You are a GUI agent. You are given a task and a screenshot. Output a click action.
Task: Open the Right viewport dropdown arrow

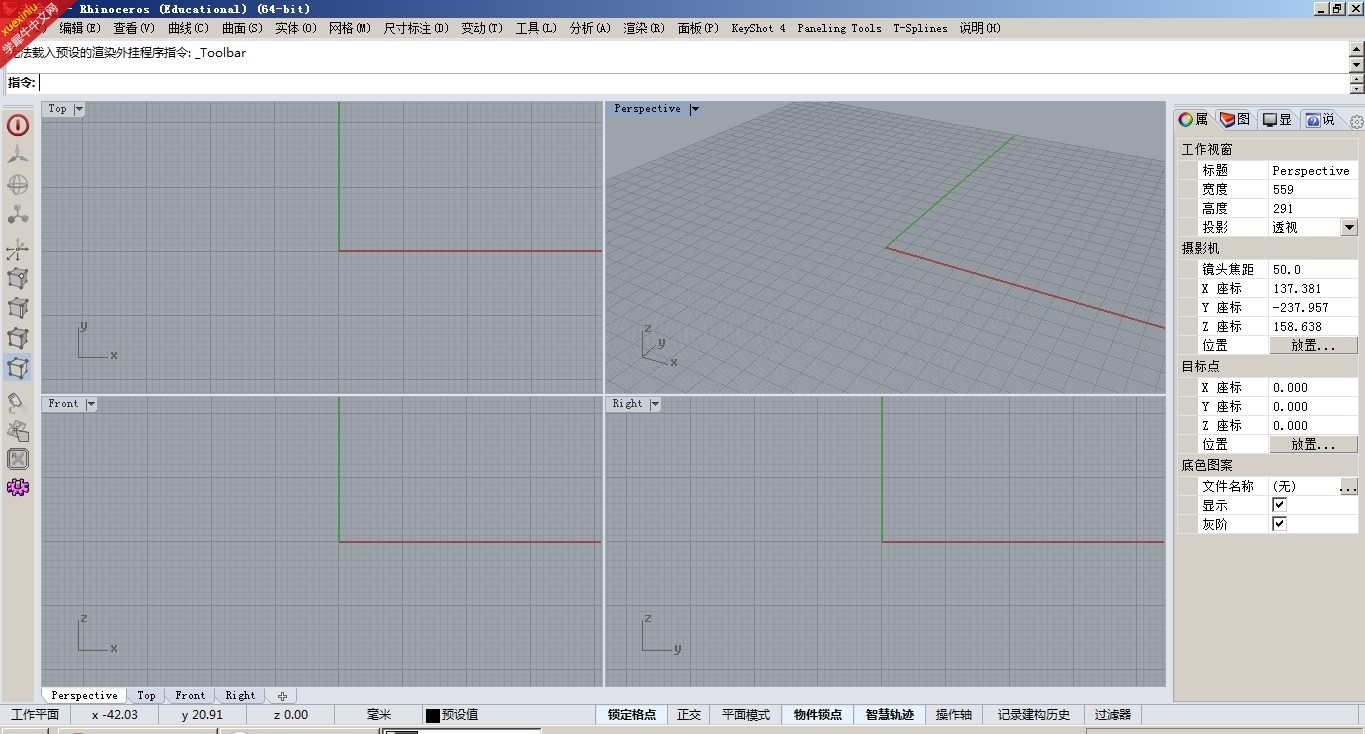coord(655,404)
